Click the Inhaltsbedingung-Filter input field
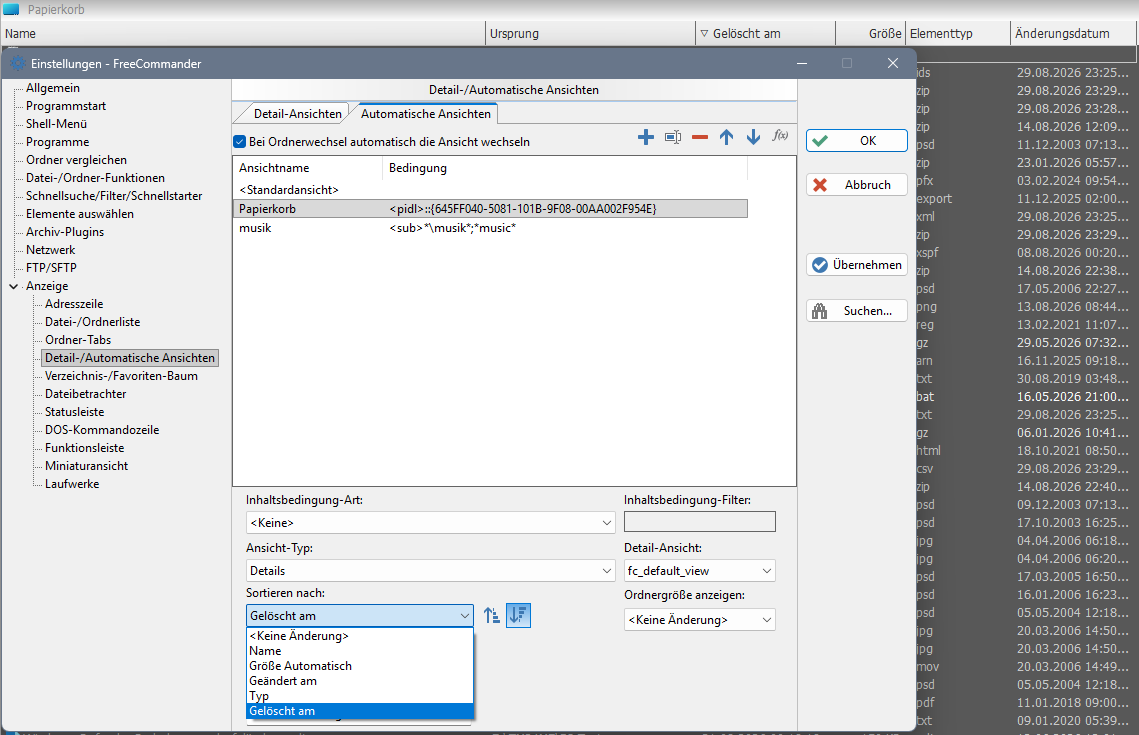The image size is (1139, 735). pos(700,521)
